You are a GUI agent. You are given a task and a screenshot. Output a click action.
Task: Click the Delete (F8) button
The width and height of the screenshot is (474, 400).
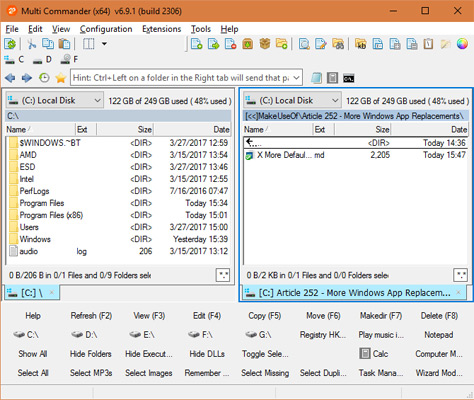click(x=439, y=316)
